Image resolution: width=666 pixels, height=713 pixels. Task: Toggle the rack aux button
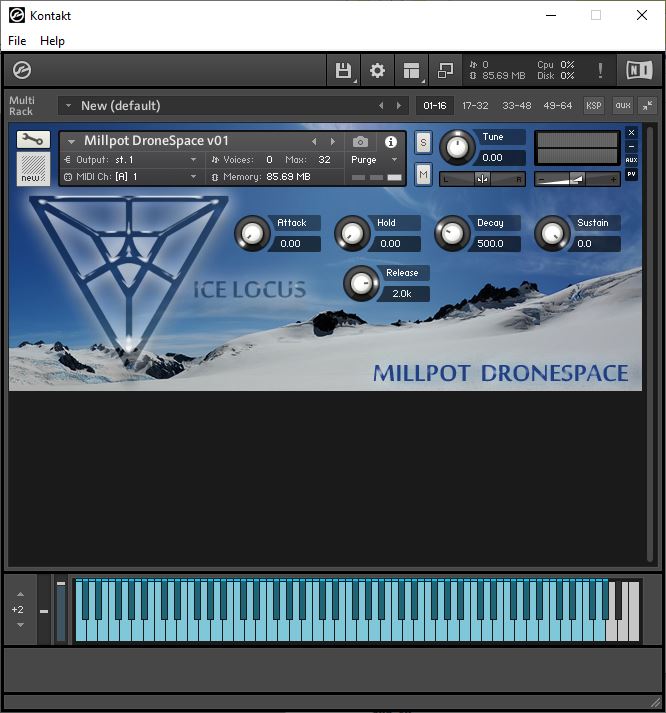click(623, 105)
